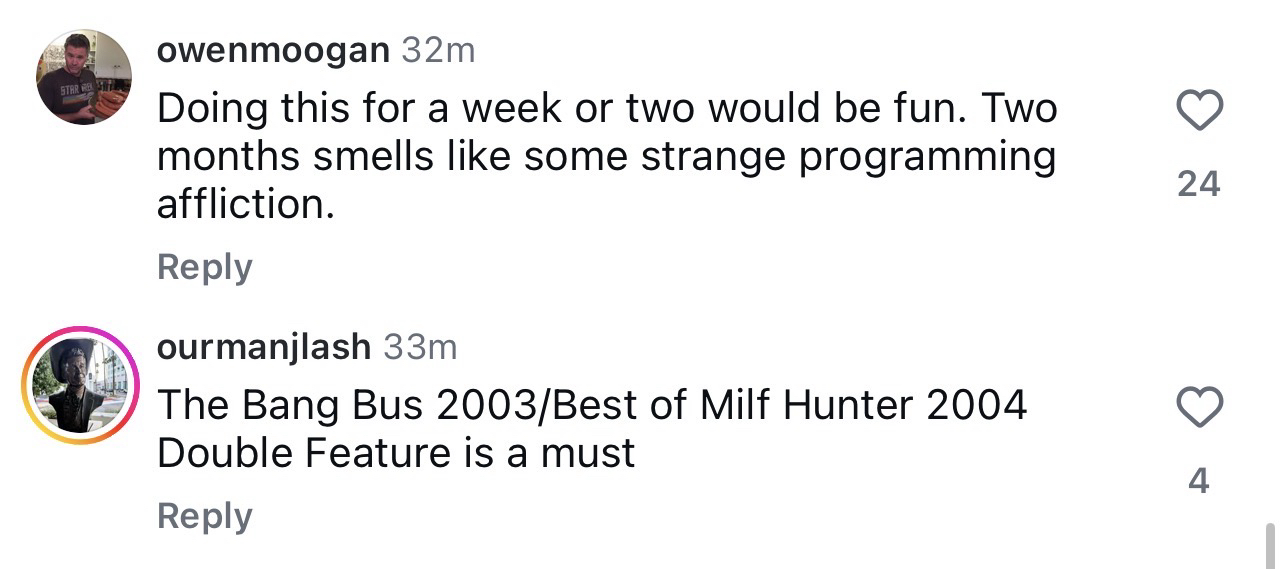This screenshot has height=569, width=1284.
Task: Click the 33m timestamp
Action: click(x=420, y=347)
